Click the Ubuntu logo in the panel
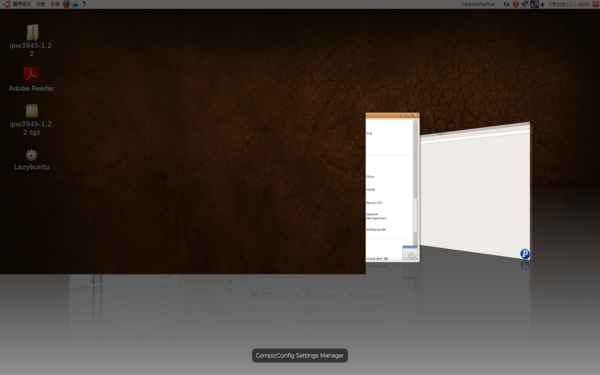 6,4
